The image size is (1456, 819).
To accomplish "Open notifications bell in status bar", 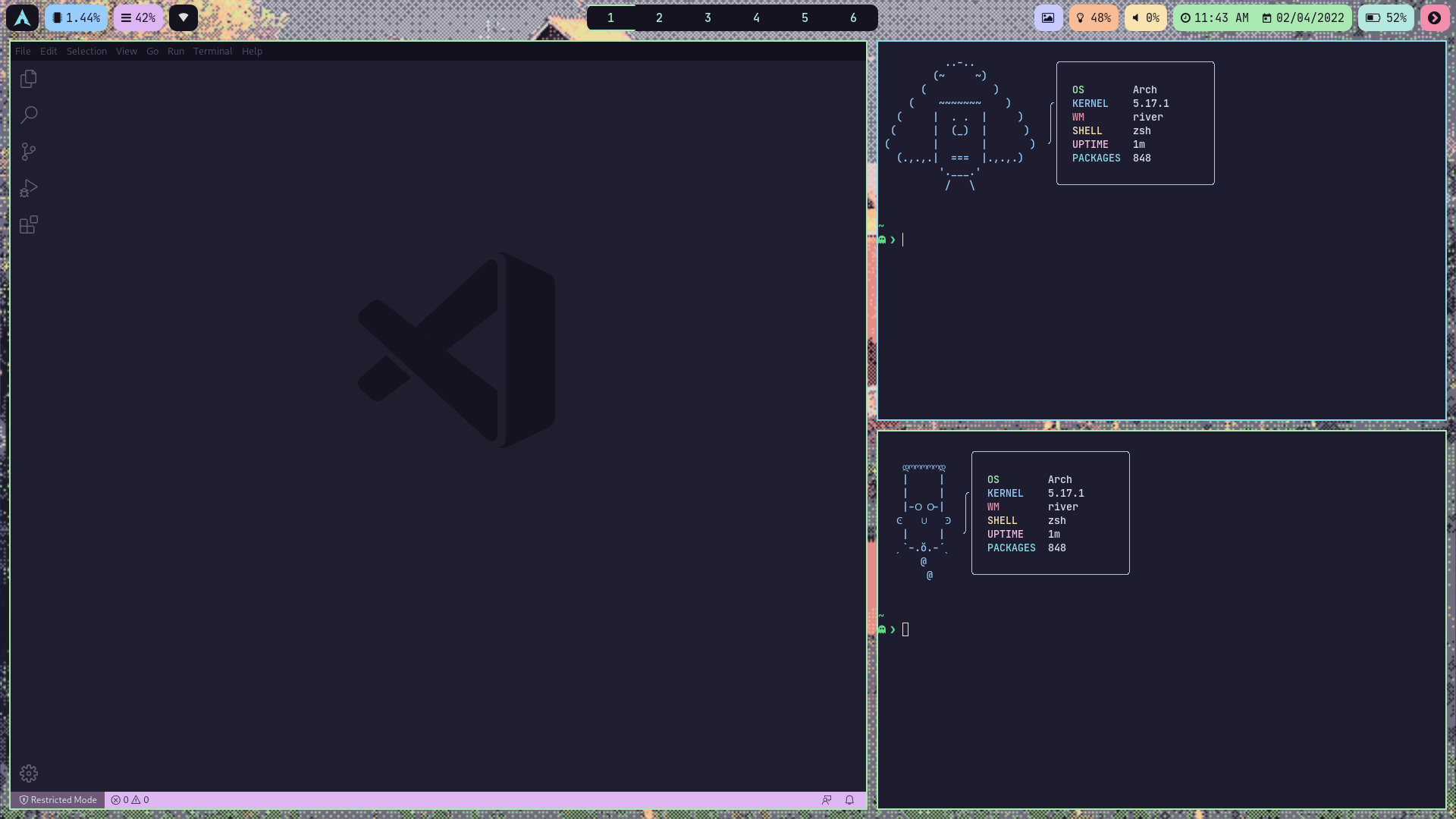I will coord(849,800).
